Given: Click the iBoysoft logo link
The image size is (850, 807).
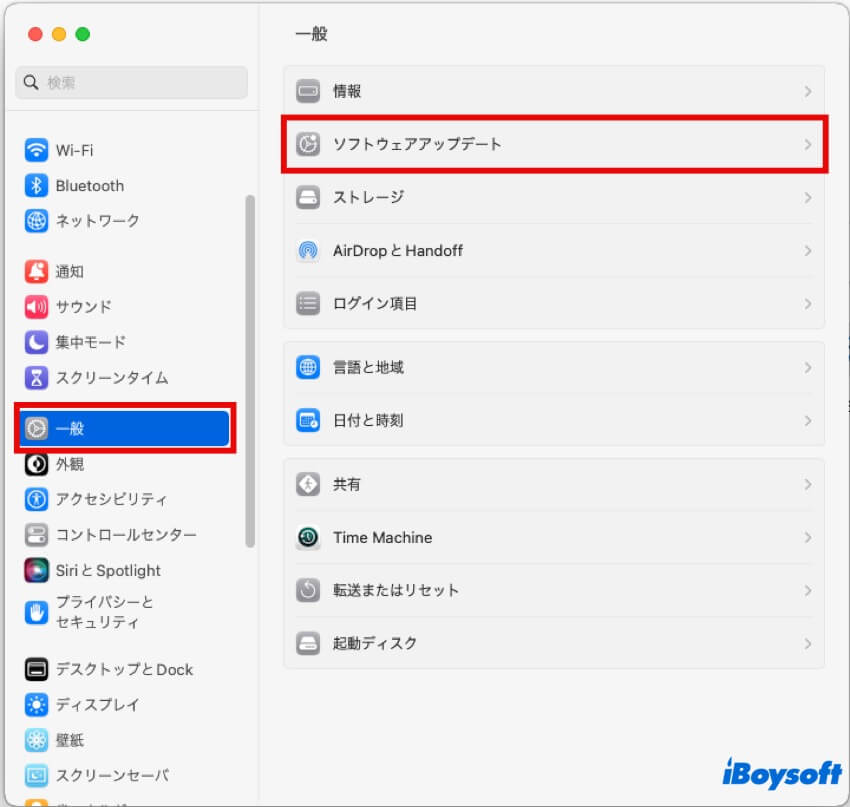Looking at the screenshot, I should (782, 774).
